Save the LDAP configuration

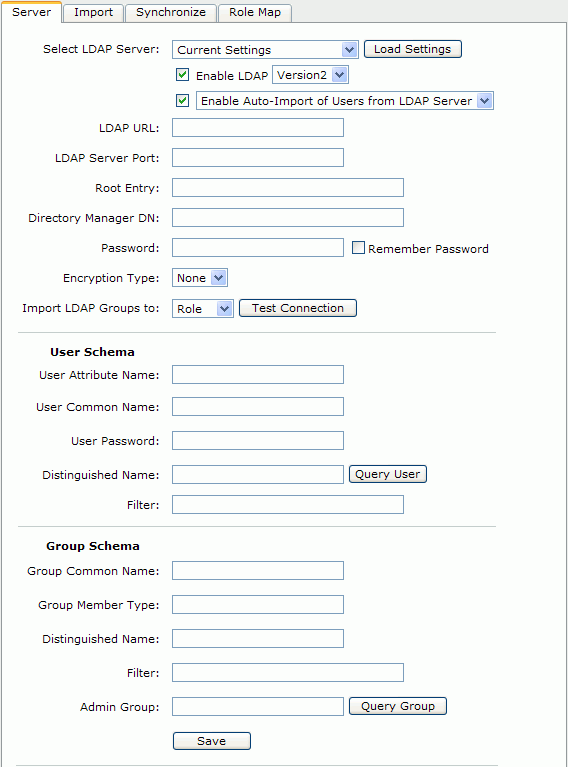[x=212, y=741]
